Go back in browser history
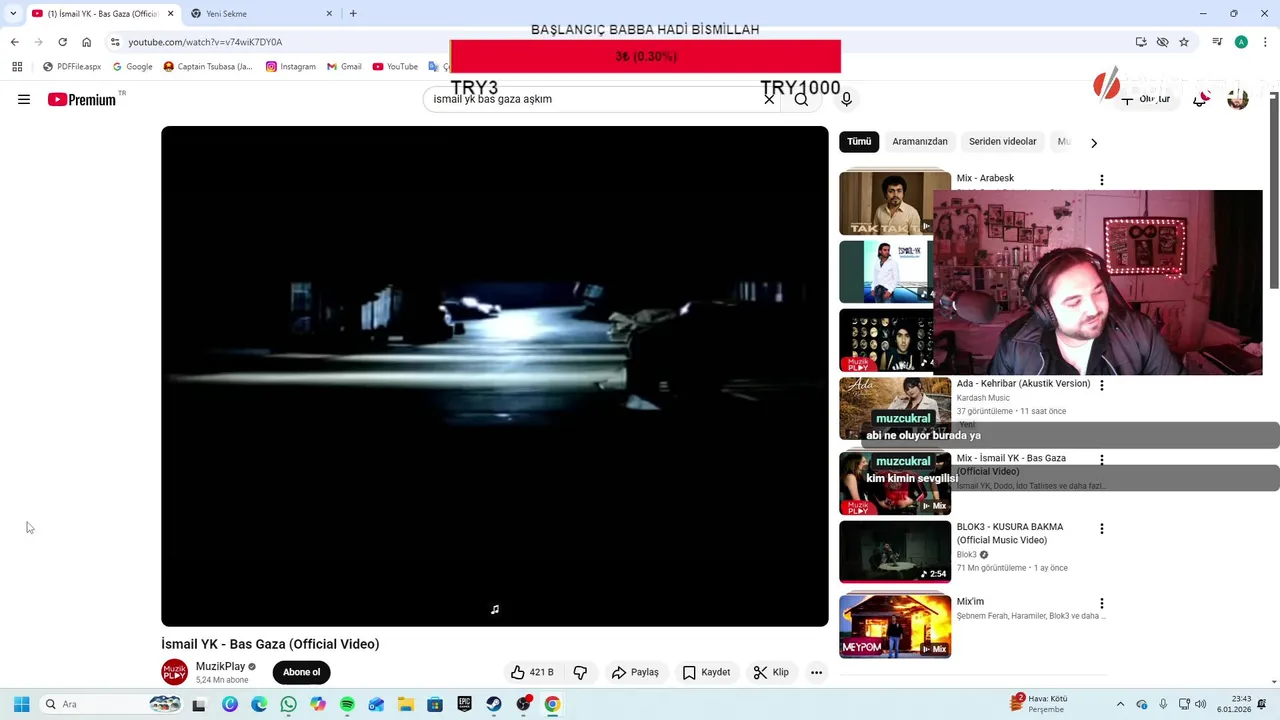 pyautogui.click(x=15, y=42)
